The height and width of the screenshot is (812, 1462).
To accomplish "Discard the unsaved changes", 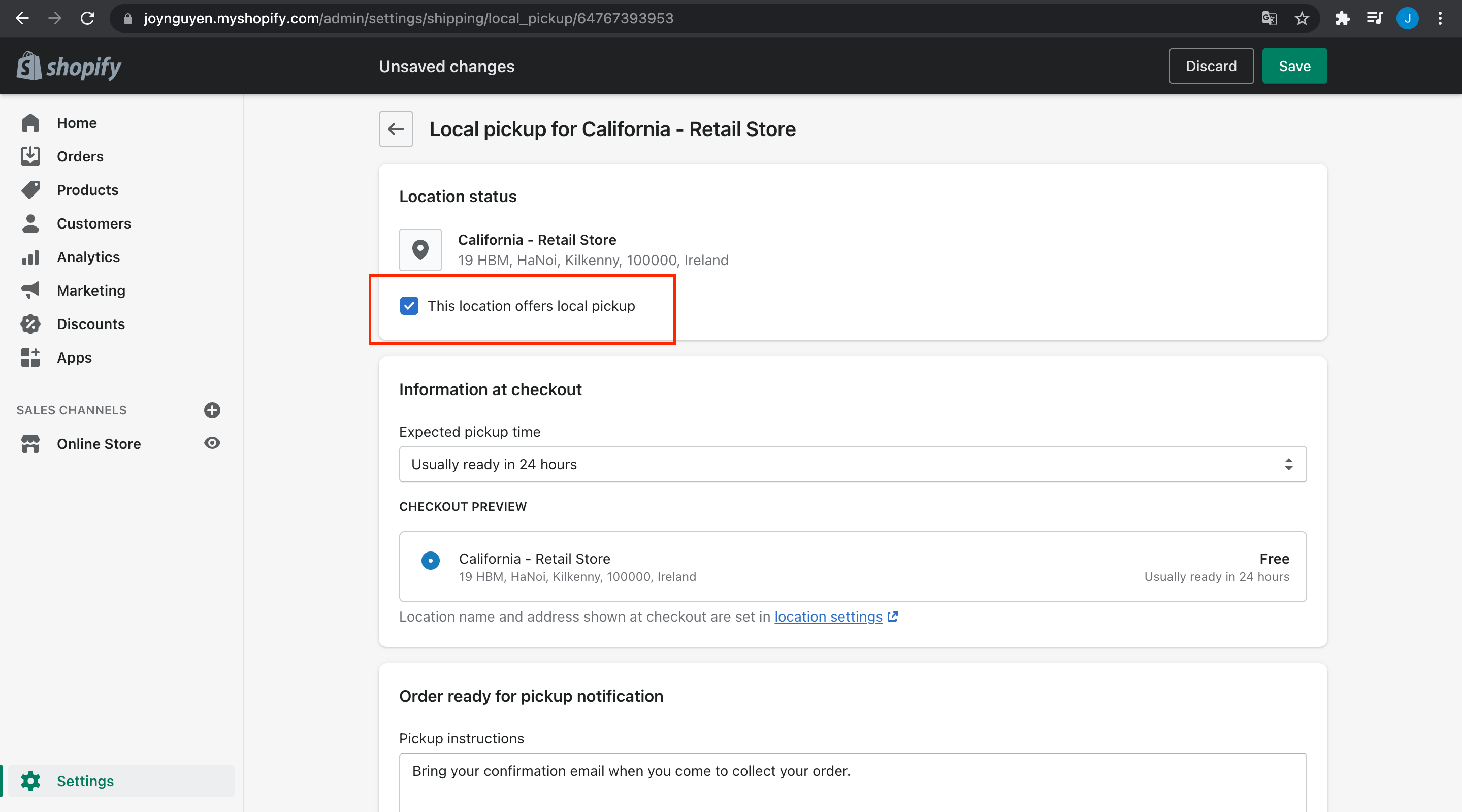I will [x=1211, y=67].
